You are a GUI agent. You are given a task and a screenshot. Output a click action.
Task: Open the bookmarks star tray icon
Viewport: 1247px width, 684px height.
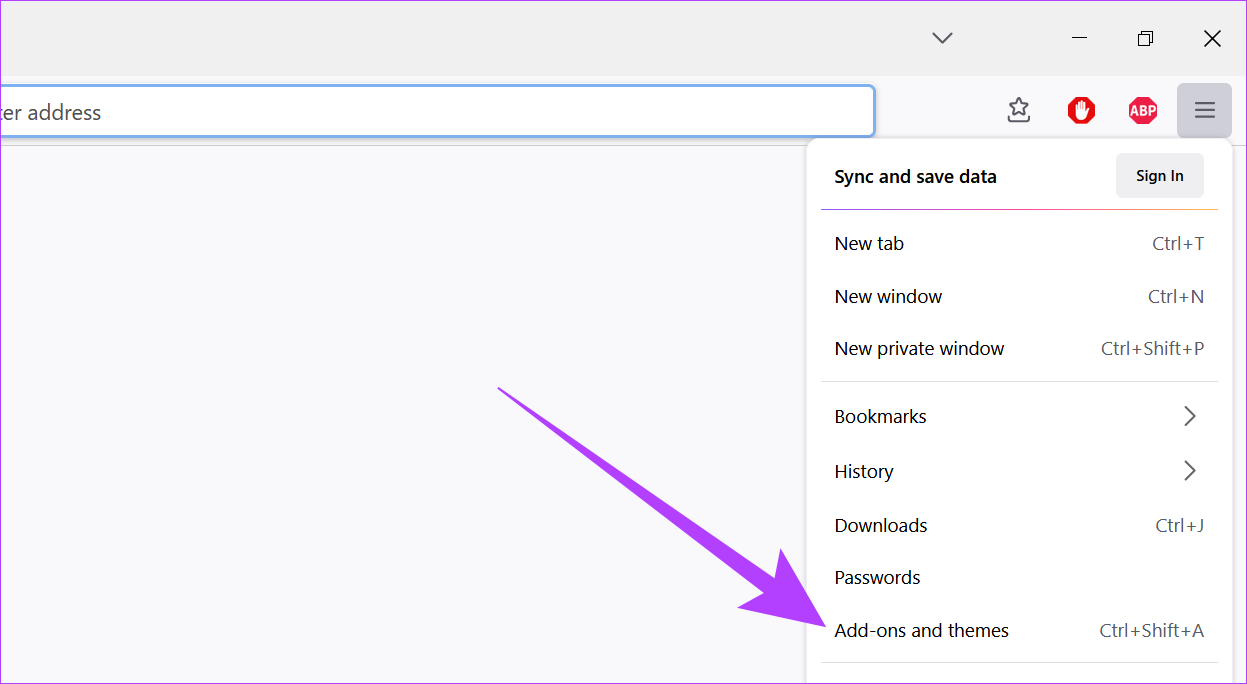coord(1018,110)
